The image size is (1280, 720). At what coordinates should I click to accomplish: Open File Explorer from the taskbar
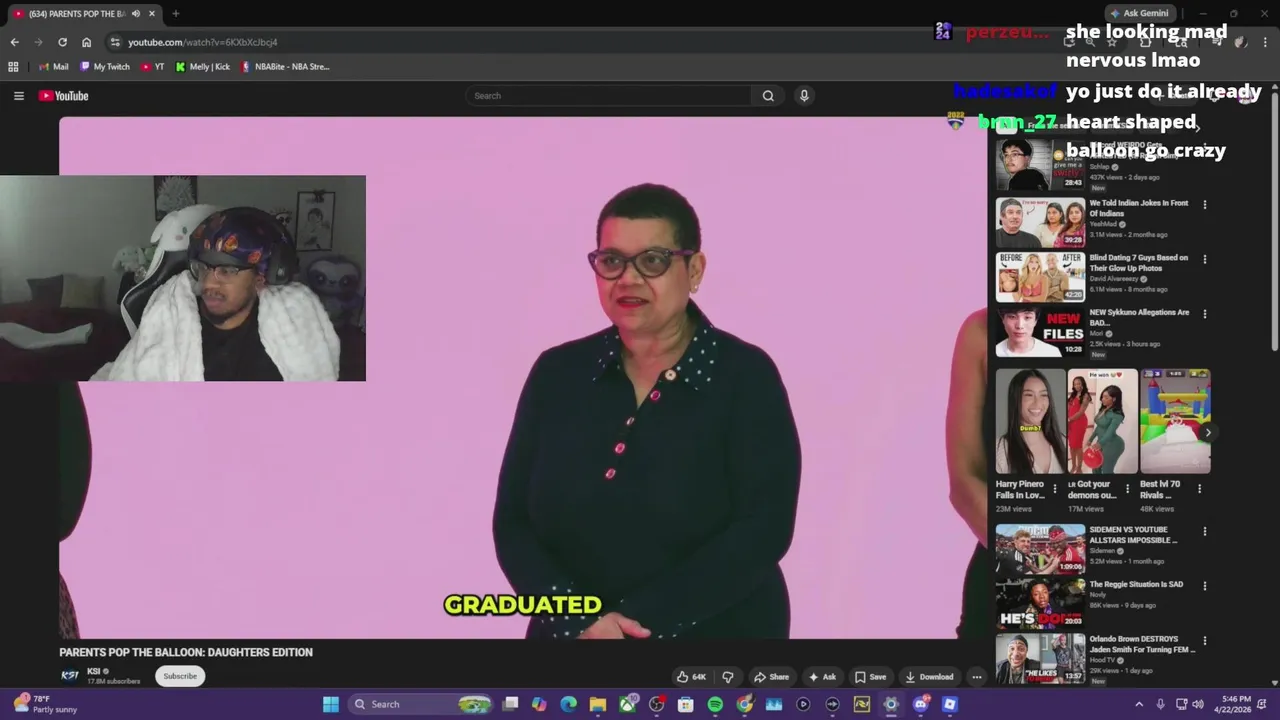[x=598, y=704]
